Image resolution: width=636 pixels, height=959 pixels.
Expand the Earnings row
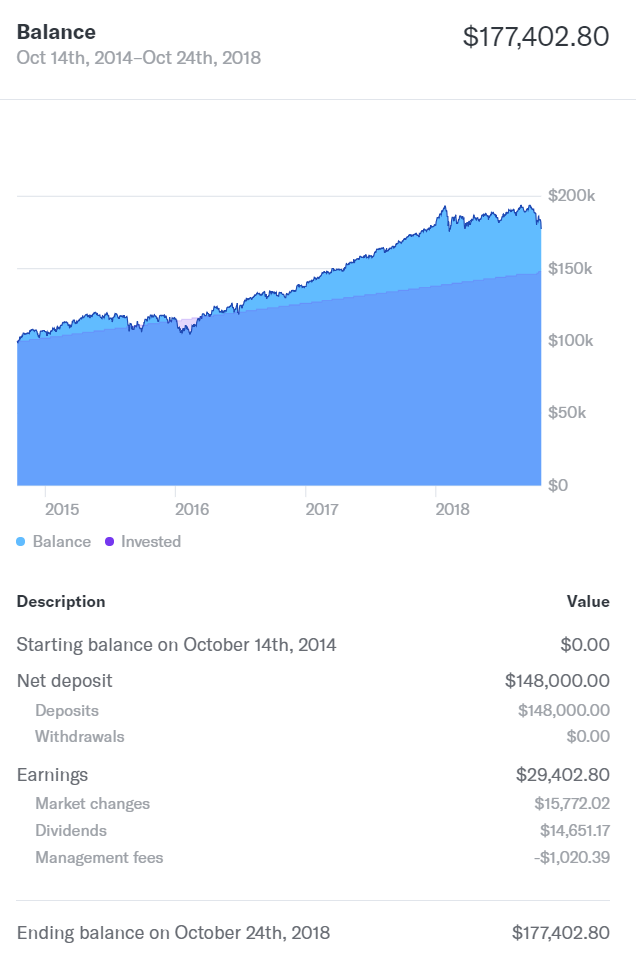point(313,774)
